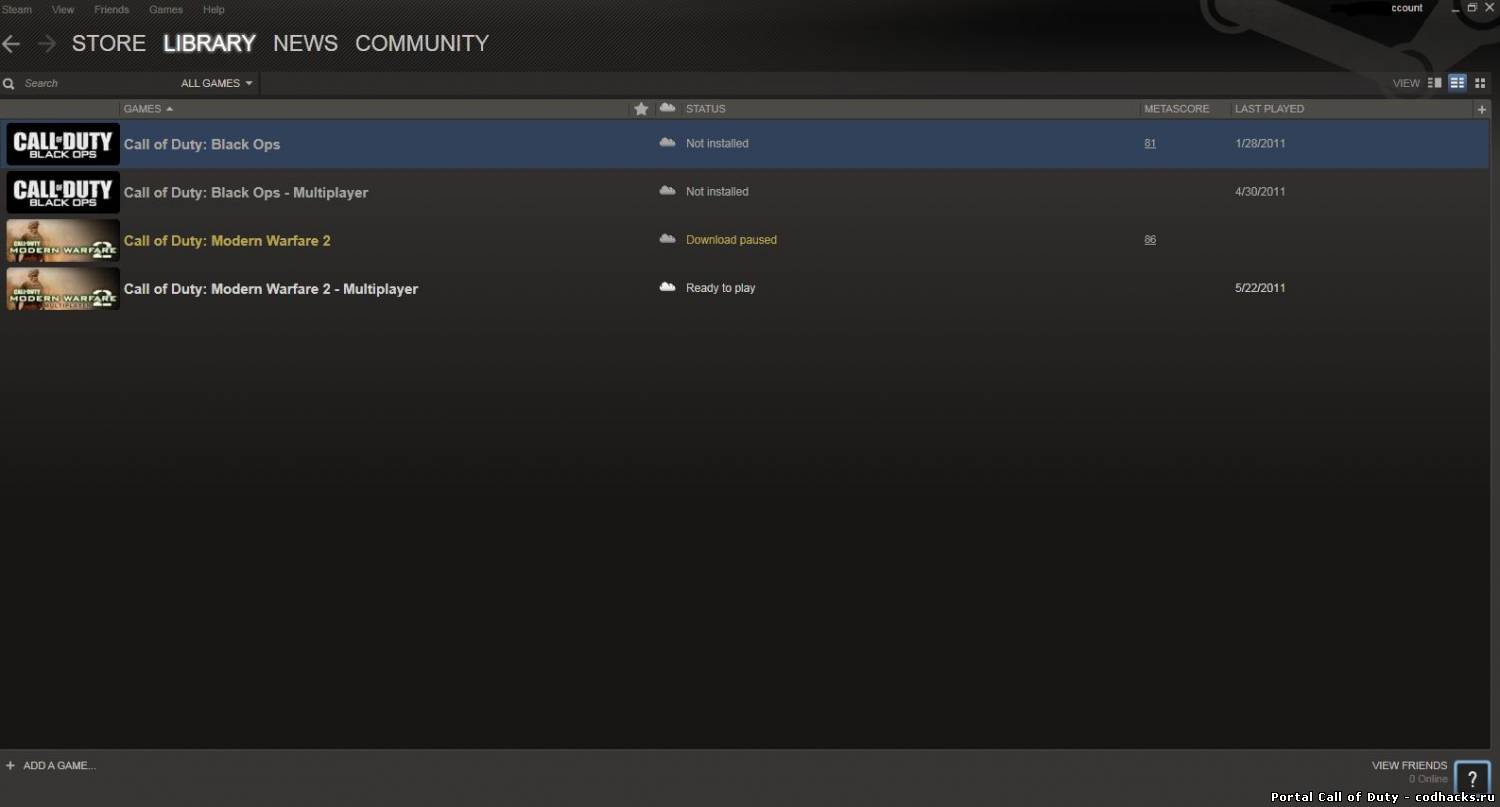Open Metascore 81 link

(1150, 143)
